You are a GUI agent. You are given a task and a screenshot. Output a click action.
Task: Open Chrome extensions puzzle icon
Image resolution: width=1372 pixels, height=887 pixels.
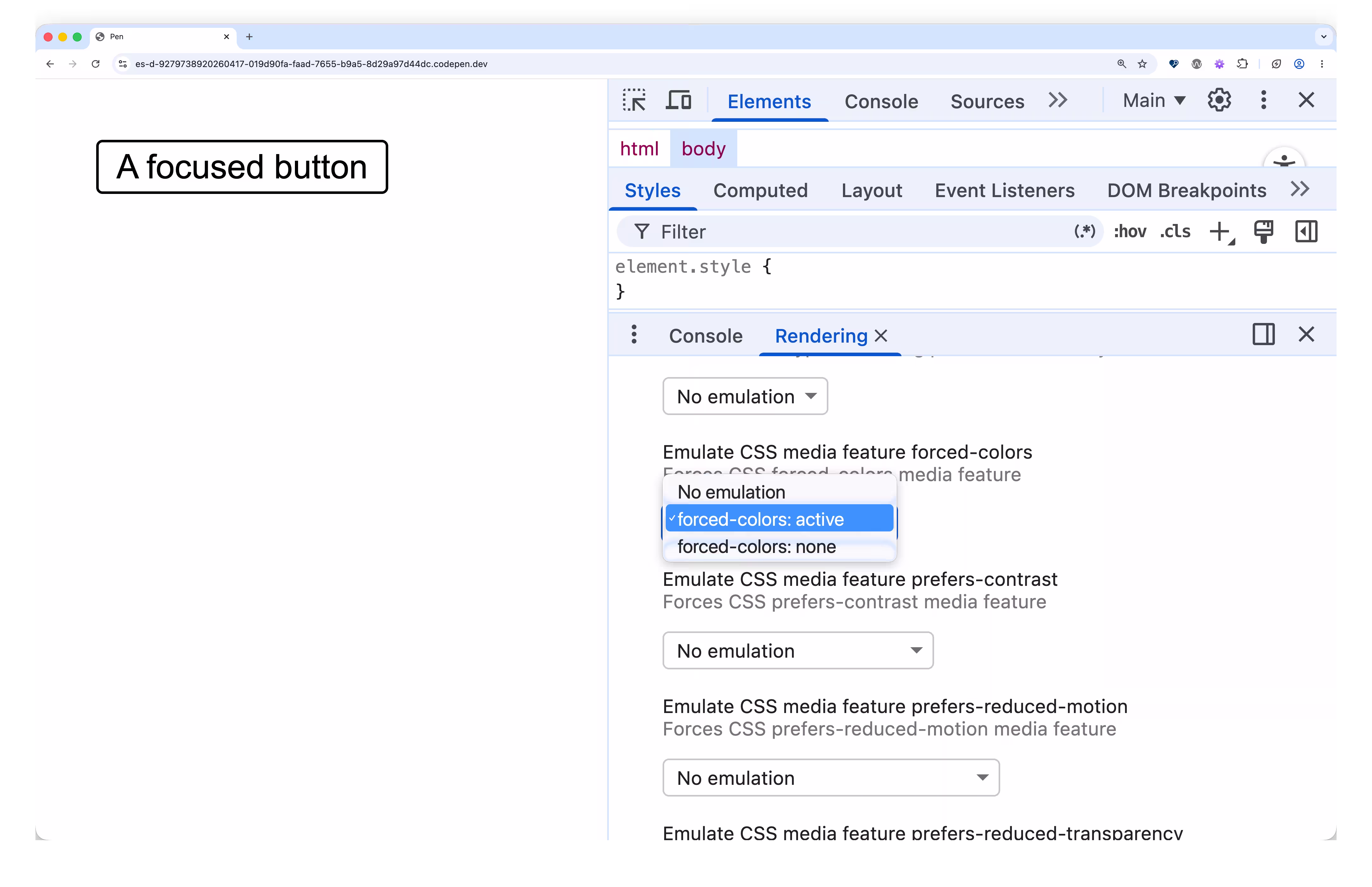pos(1243,64)
